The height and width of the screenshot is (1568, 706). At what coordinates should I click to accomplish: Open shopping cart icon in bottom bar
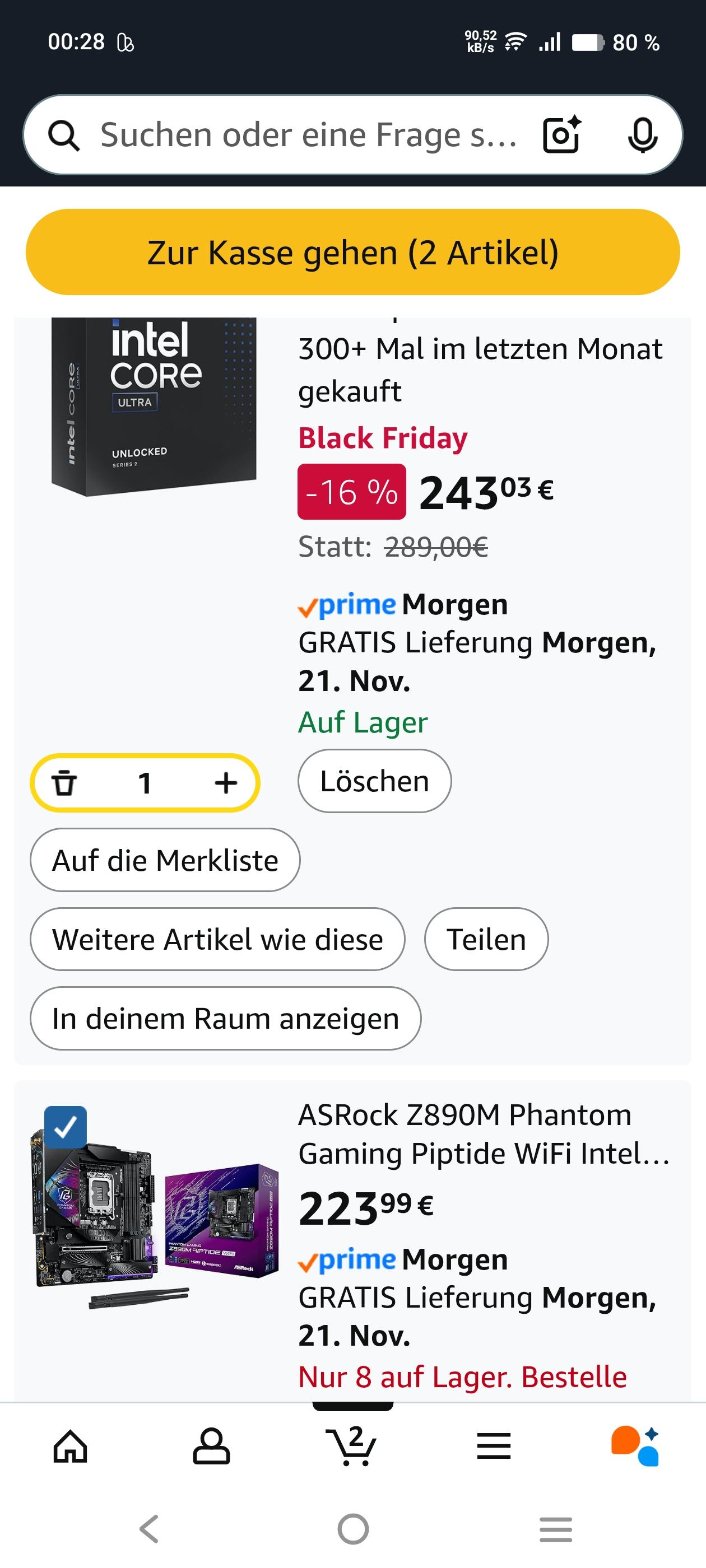pos(352,1446)
